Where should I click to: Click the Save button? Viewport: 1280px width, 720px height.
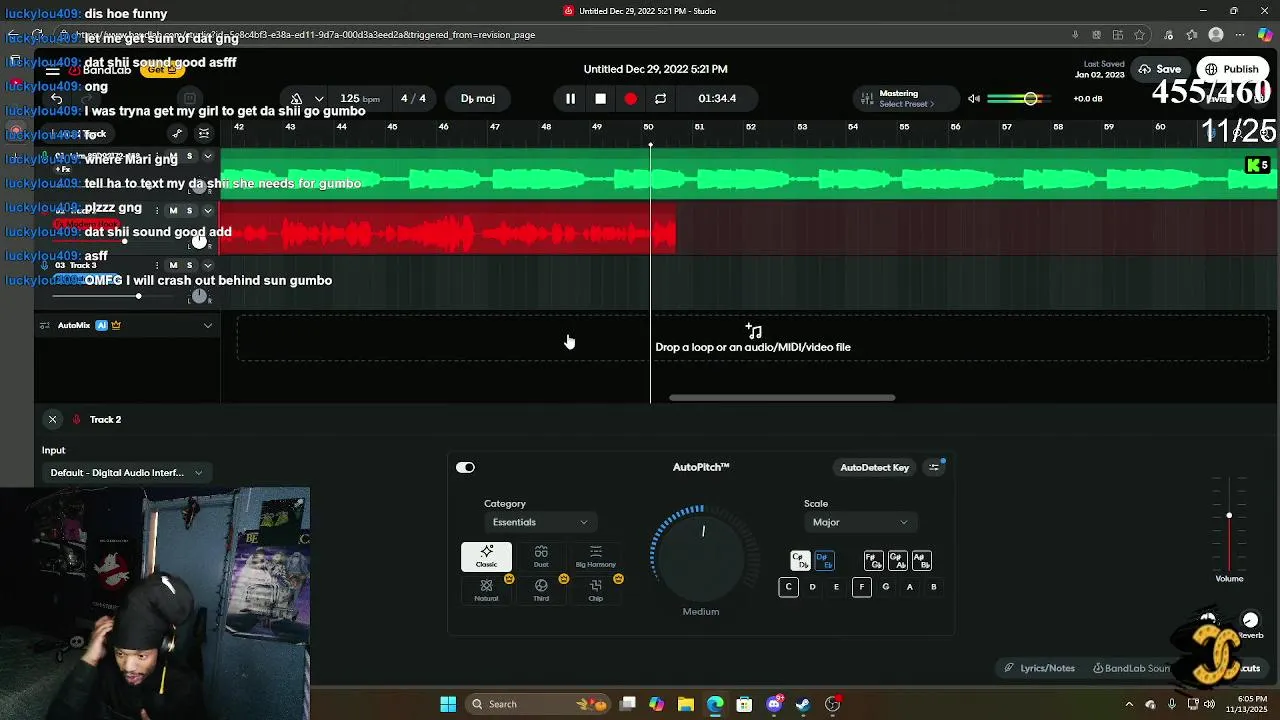tap(1159, 69)
